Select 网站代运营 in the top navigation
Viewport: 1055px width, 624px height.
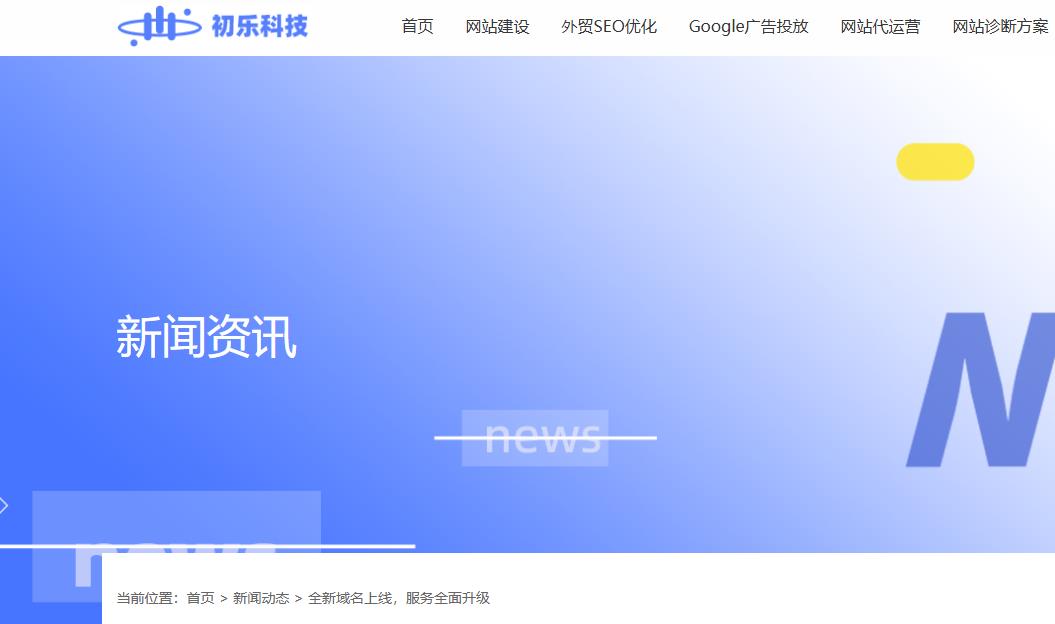coord(880,27)
